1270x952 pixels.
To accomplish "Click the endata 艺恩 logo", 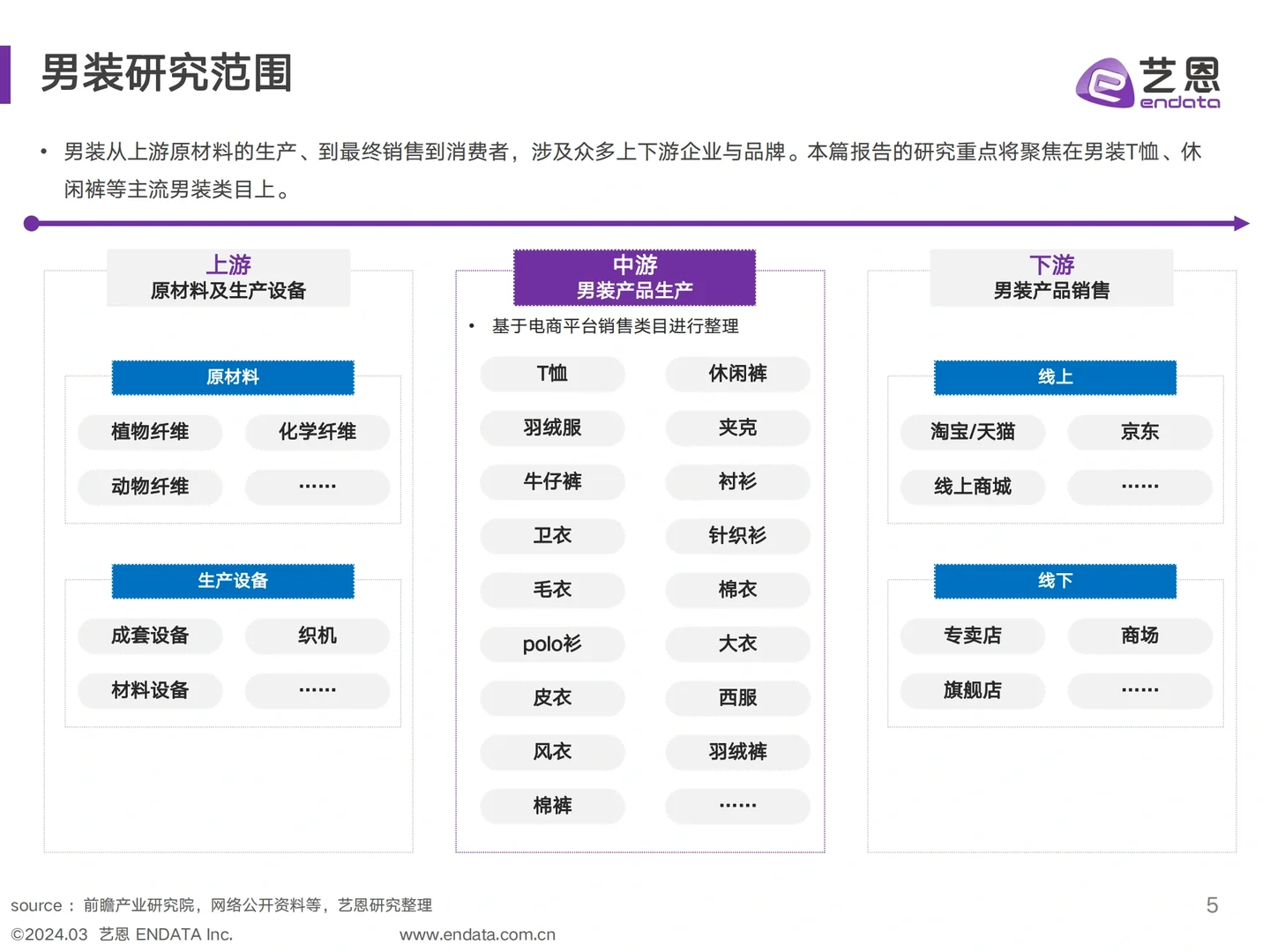I will tap(1147, 81).
